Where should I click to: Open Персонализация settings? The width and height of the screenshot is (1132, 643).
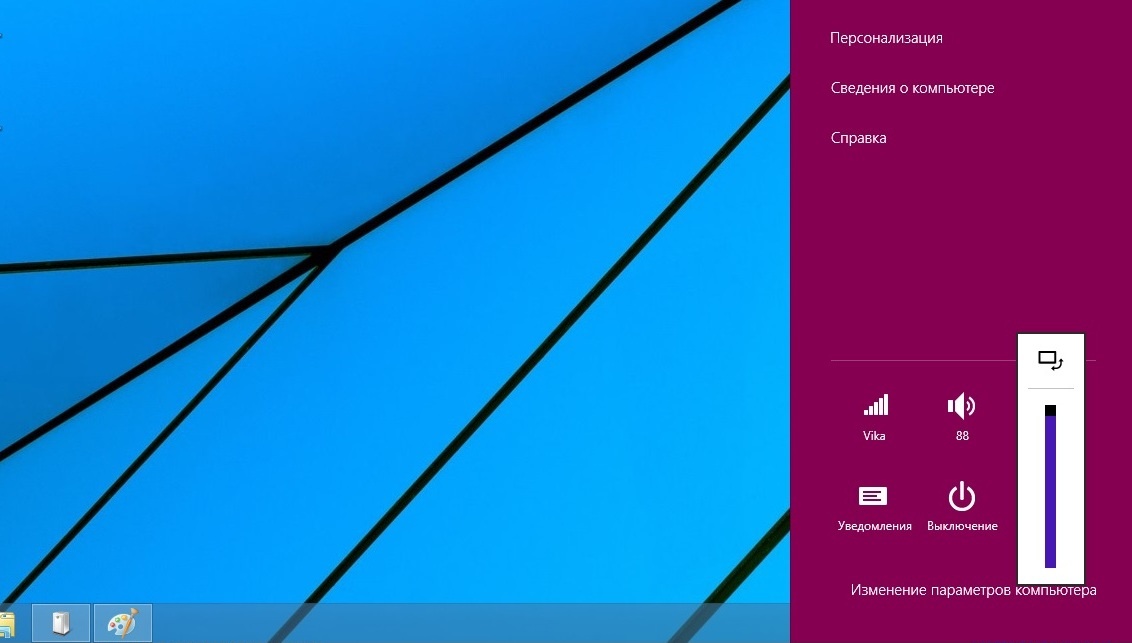click(886, 38)
